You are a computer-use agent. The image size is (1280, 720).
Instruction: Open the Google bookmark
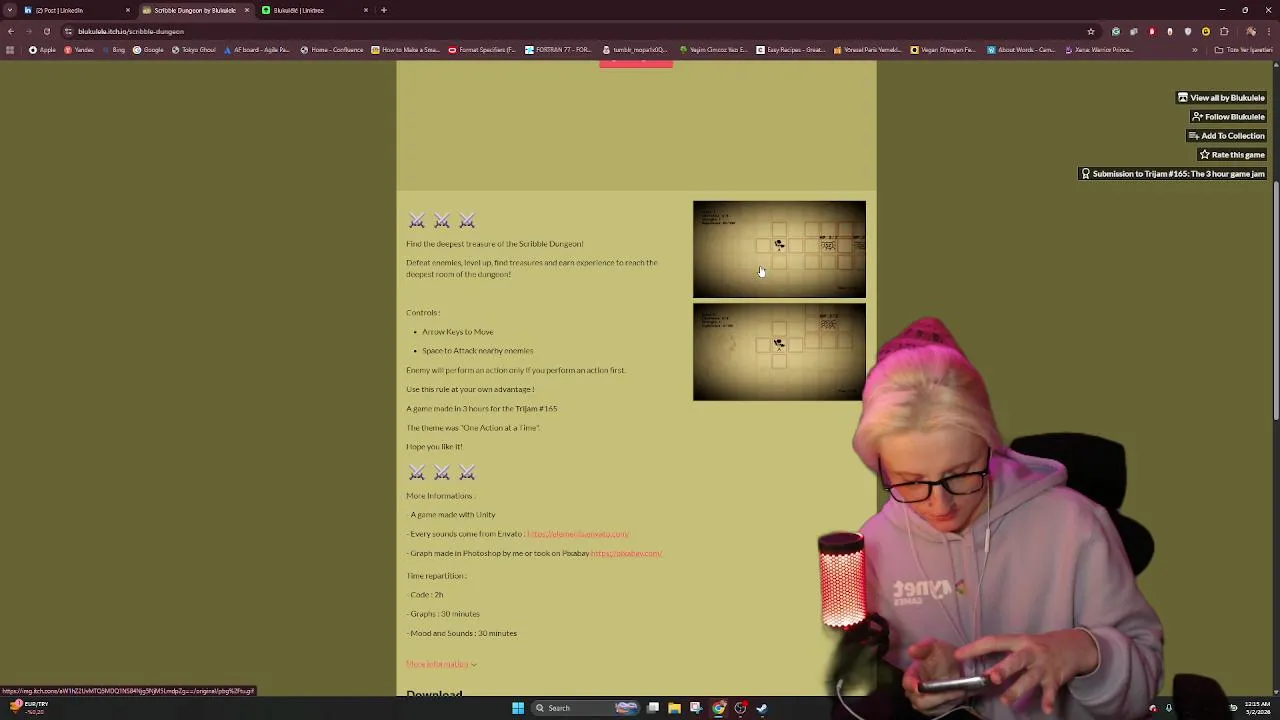(148, 50)
